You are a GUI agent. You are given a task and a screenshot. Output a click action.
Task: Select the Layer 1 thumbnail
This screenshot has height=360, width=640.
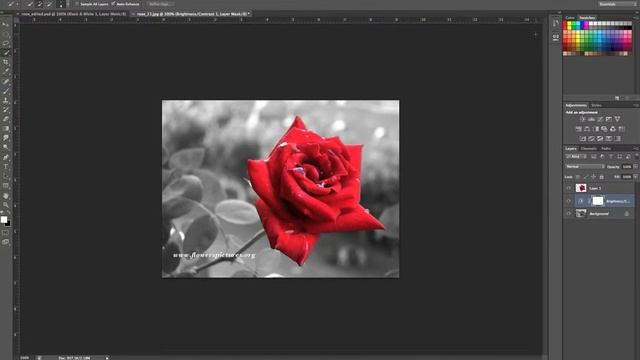[581, 188]
